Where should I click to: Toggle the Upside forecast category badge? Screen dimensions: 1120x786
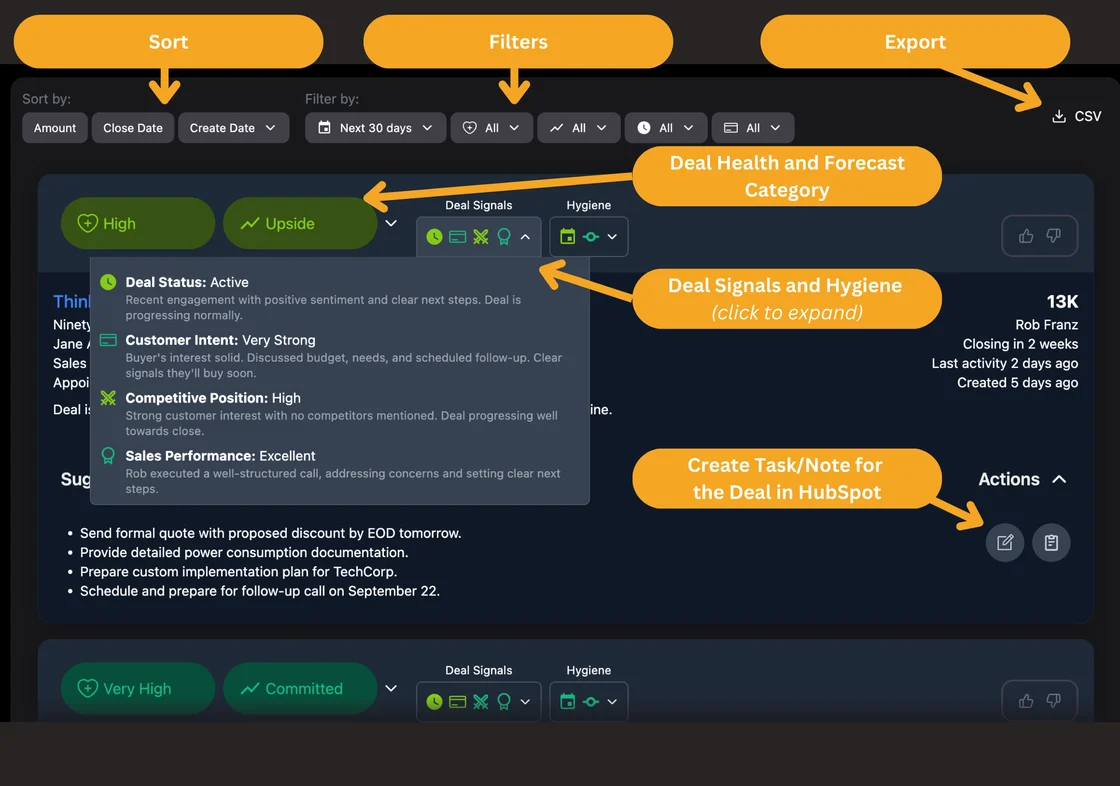[x=299, y=224]
